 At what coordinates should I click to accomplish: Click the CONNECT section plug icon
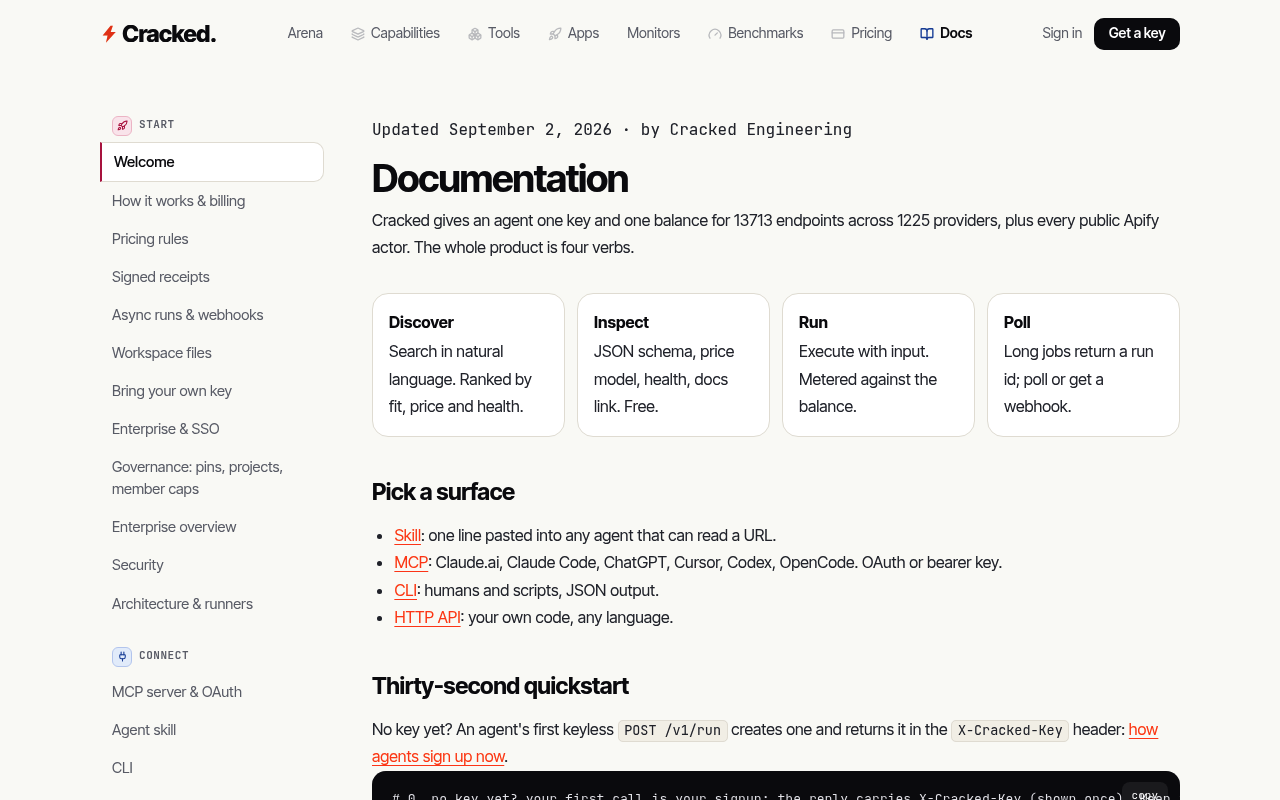pyautogui.click(x=122, y=656)
